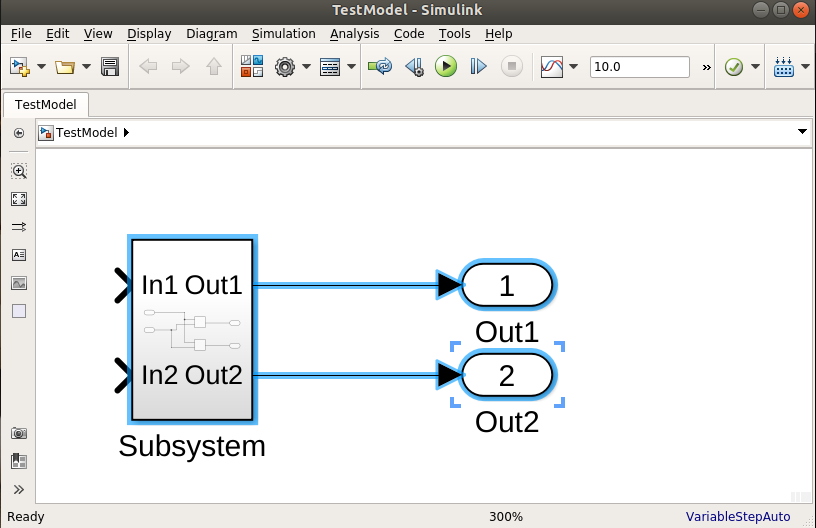Open the Diagram menu
816x528 pixels.
[212, 34]
